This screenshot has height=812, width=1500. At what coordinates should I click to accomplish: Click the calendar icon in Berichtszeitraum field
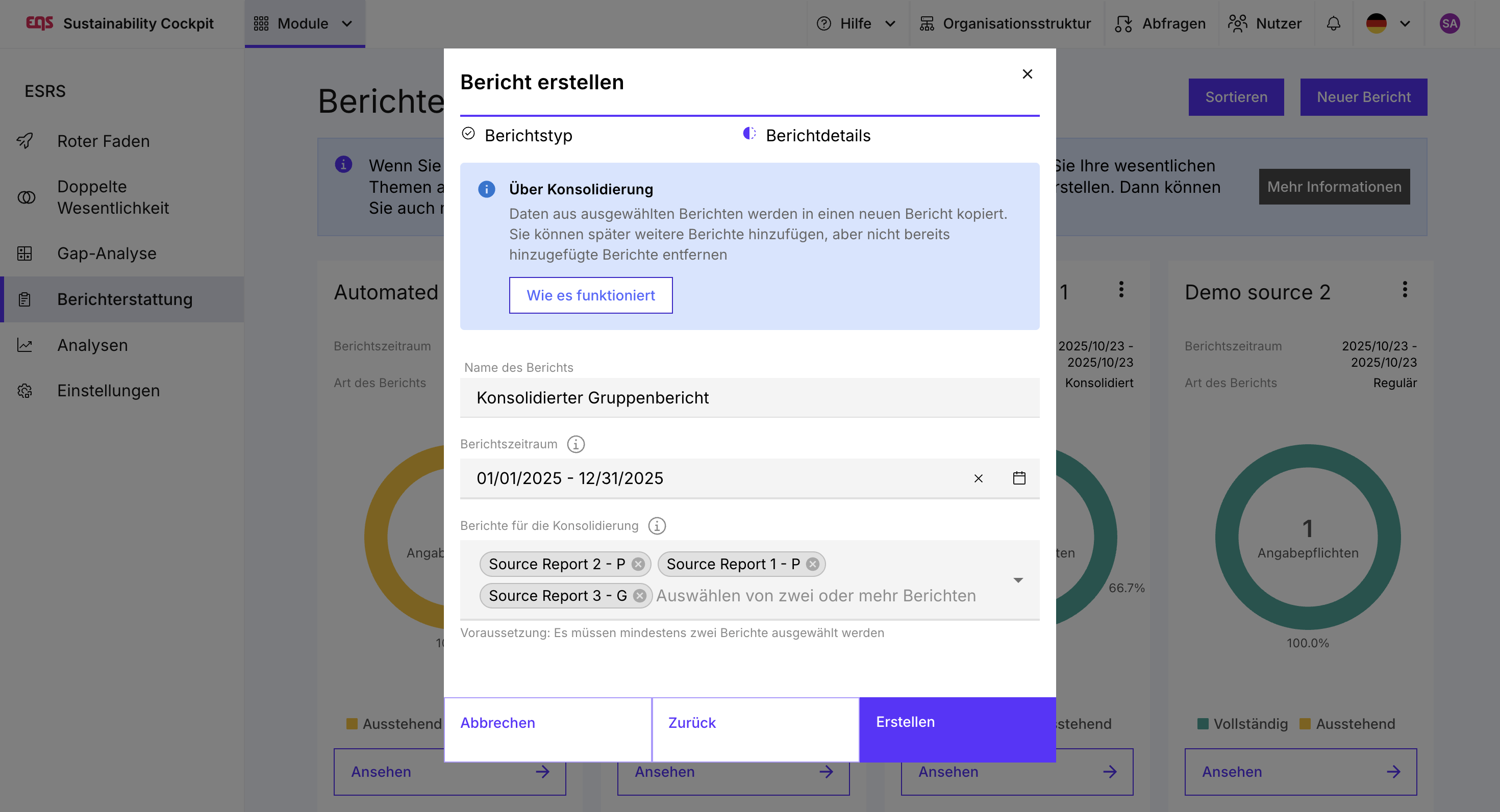point(1018,478)
